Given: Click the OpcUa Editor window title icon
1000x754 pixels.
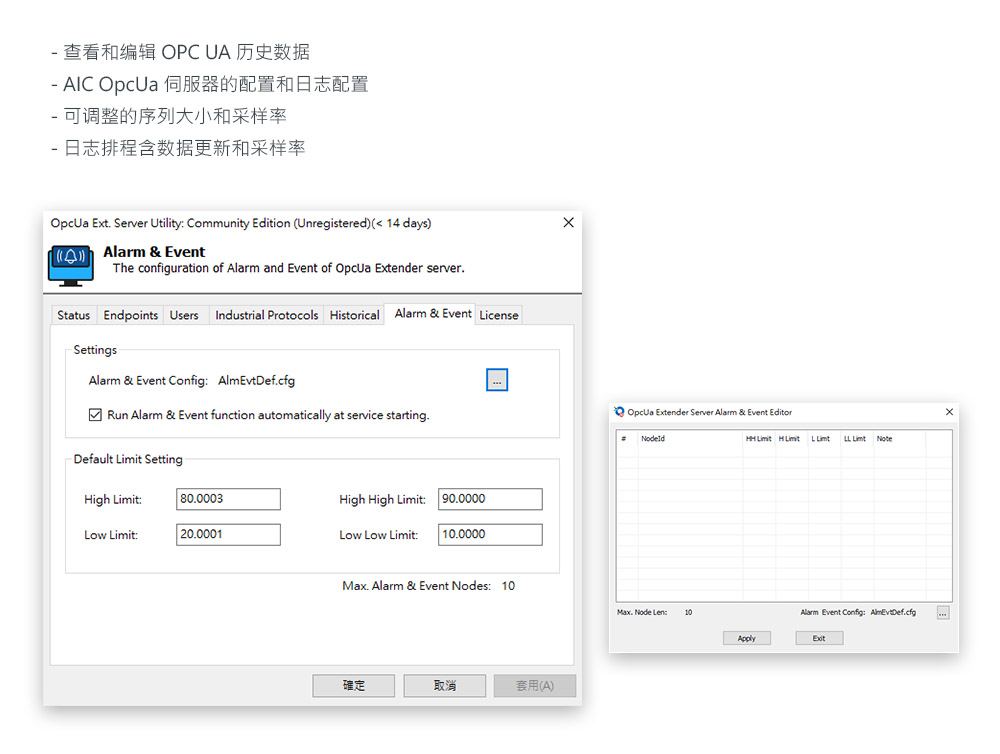Looking at the screenshot, I should click(x=619, y=412).
